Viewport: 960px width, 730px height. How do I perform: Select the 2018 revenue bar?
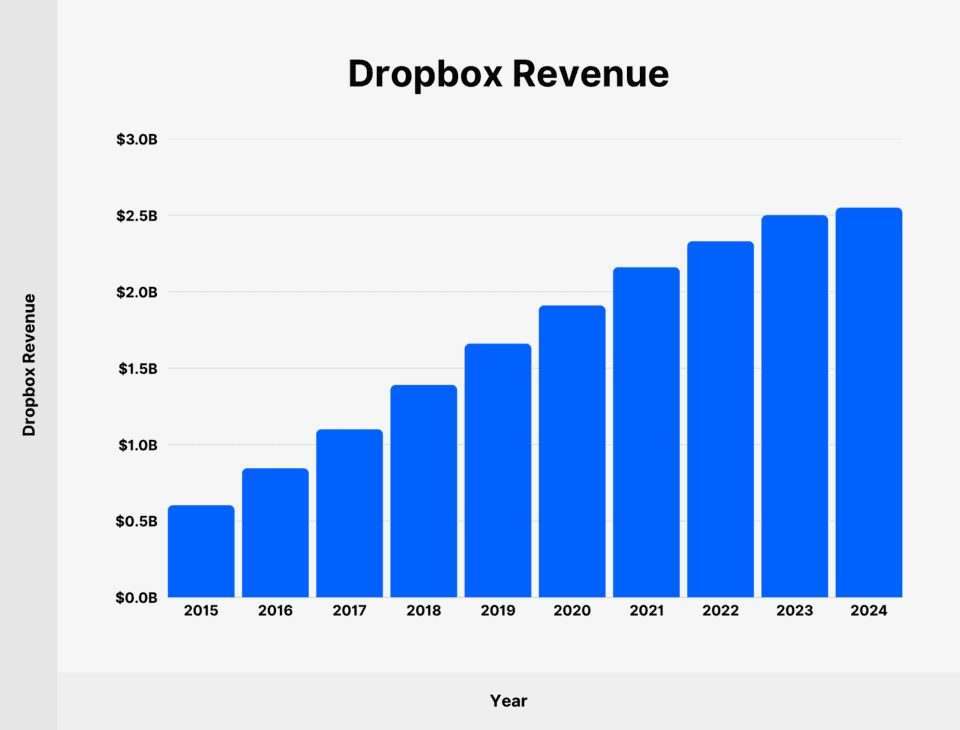424,490
